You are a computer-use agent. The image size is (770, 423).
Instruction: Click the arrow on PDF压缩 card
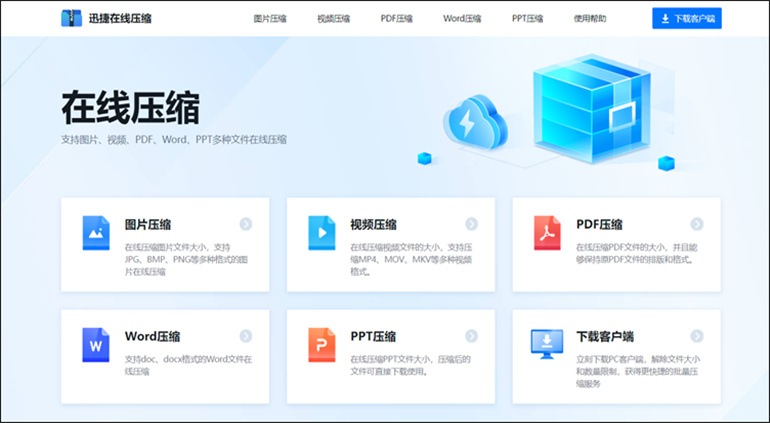[x=697, y=224]
